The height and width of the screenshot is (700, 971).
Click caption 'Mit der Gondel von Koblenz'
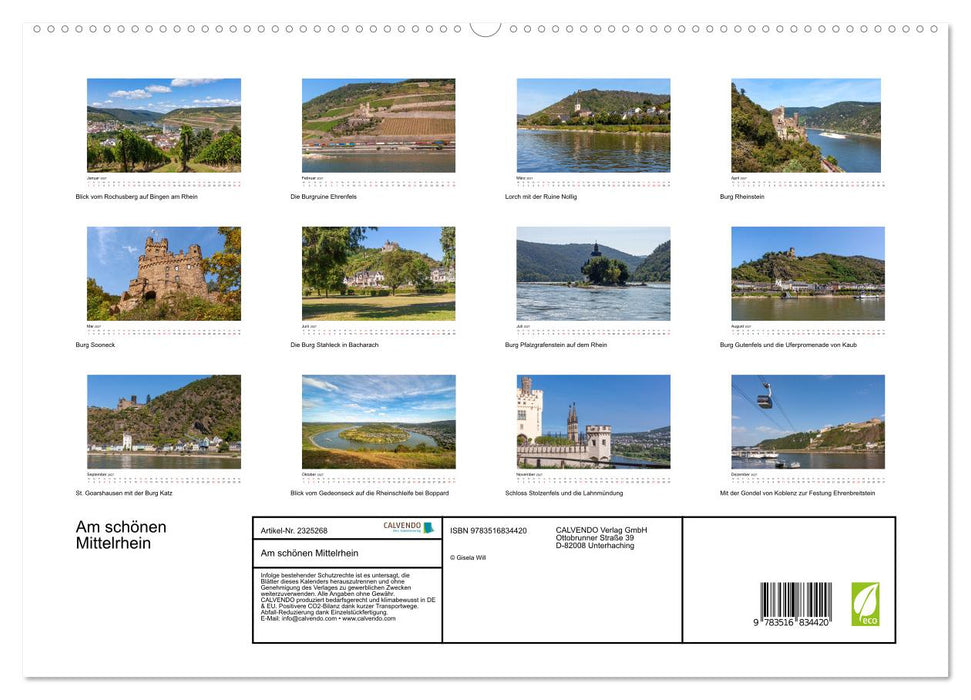759,493
